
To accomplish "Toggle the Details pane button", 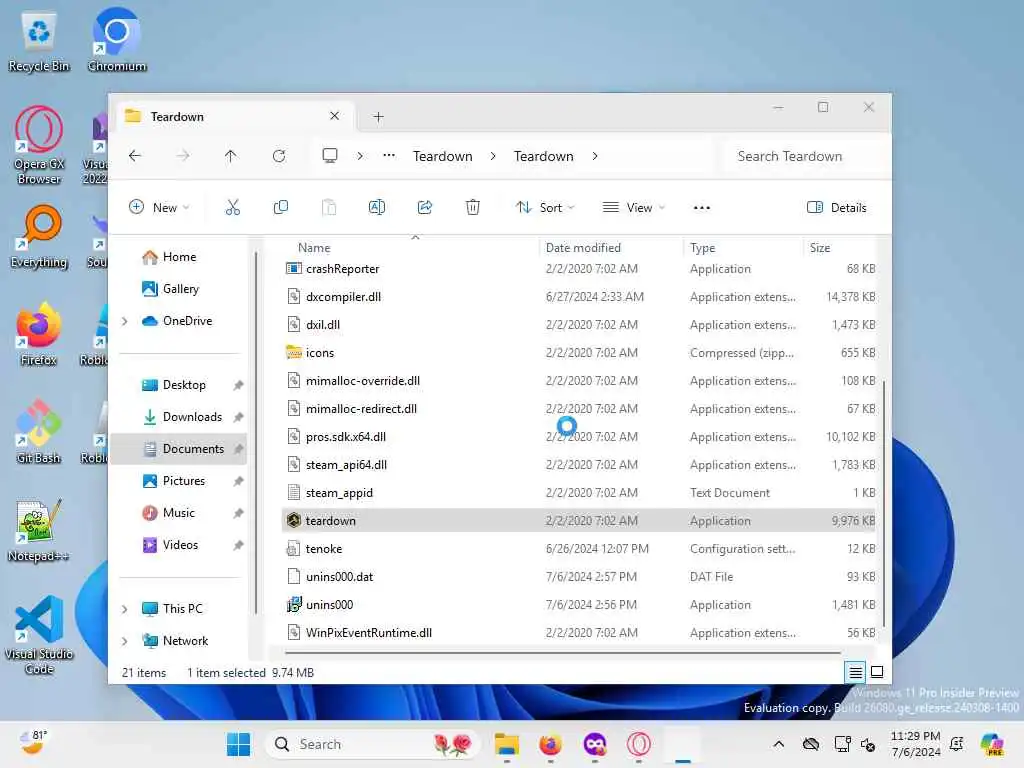I will (x=837, y=208).
